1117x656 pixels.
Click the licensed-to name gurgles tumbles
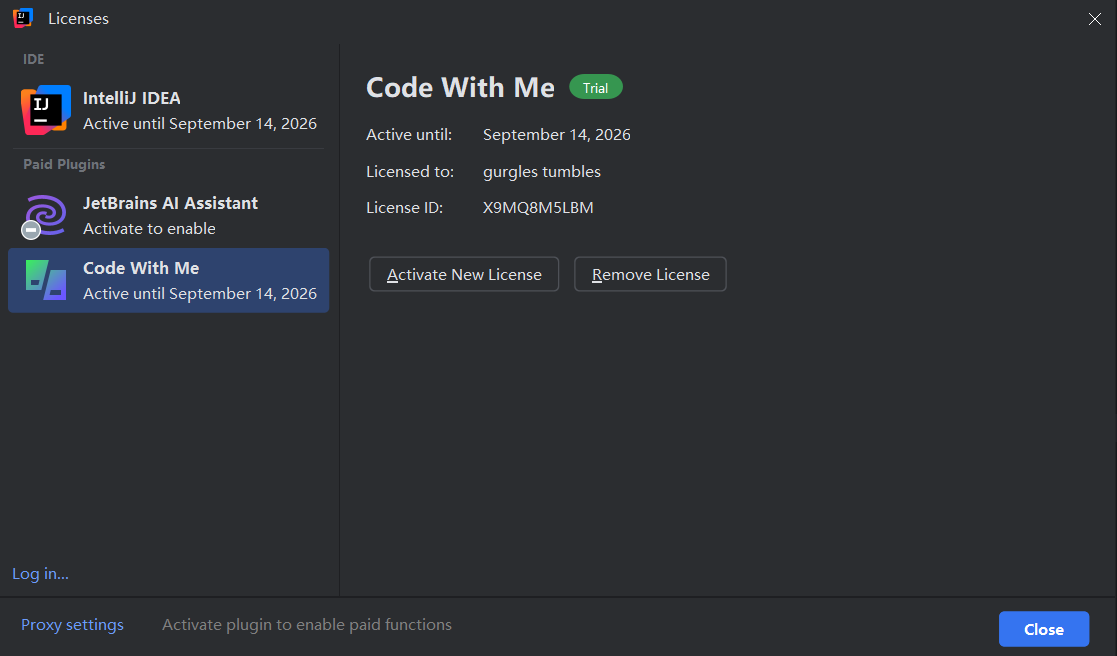(x=541, y=172)
